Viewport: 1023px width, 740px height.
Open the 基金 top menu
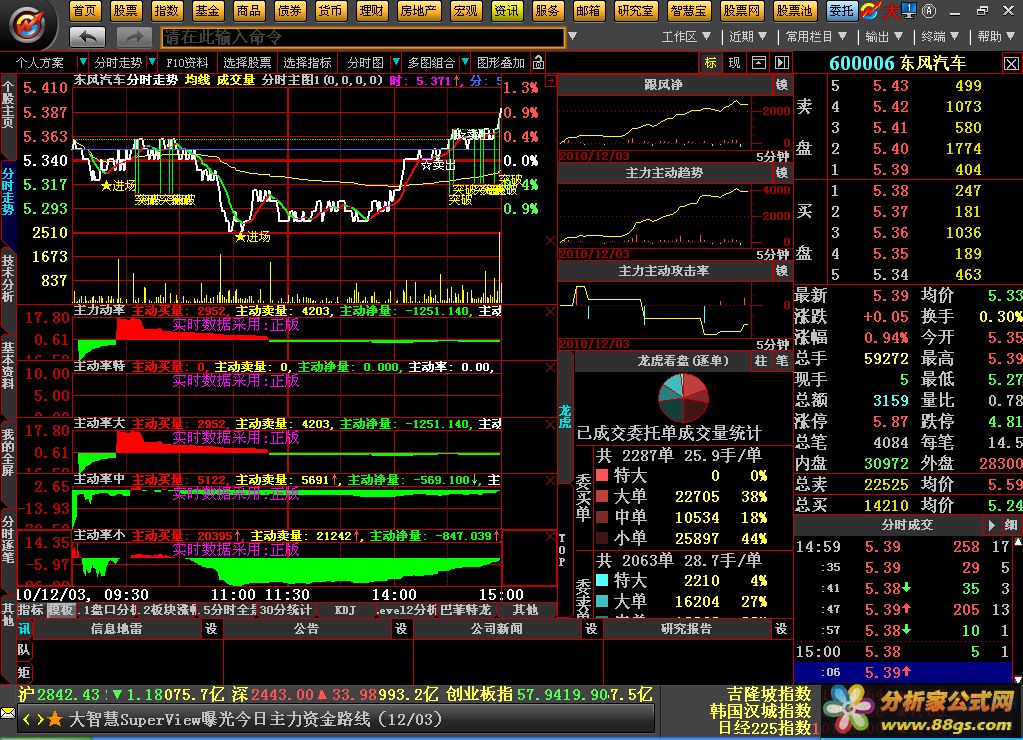pyautogui.click(x=207, y=10)
